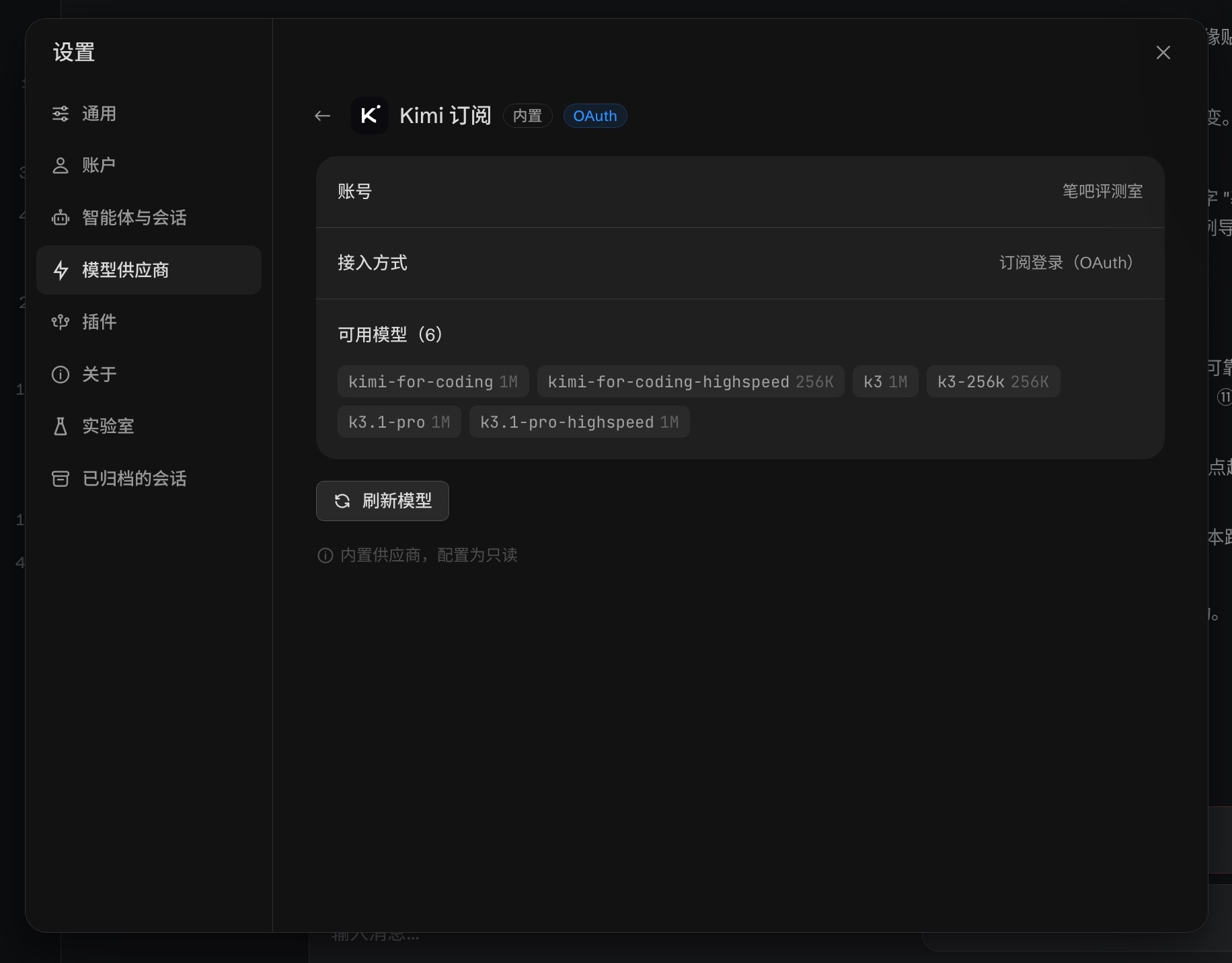
Task: Go to the 关于 section
Action: tap(149, 375)
